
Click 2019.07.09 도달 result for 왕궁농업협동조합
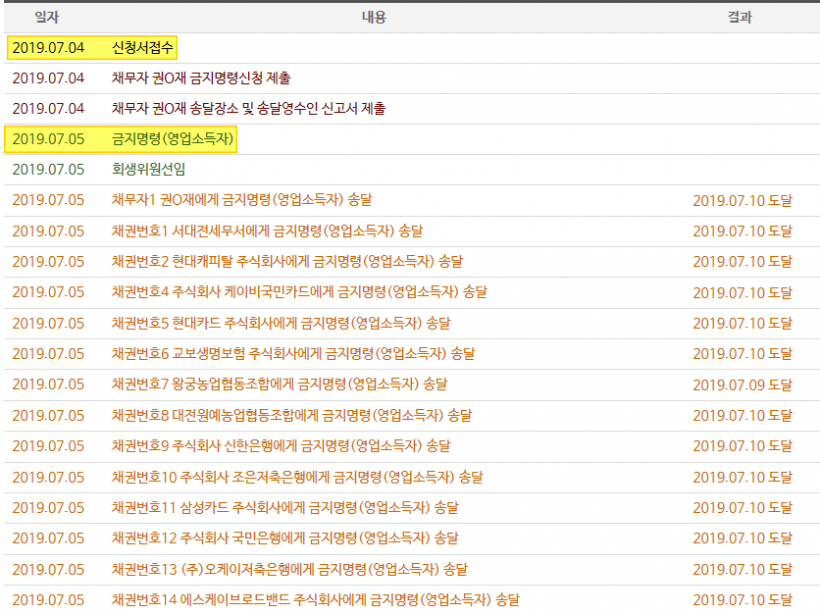tap(743, 385)
